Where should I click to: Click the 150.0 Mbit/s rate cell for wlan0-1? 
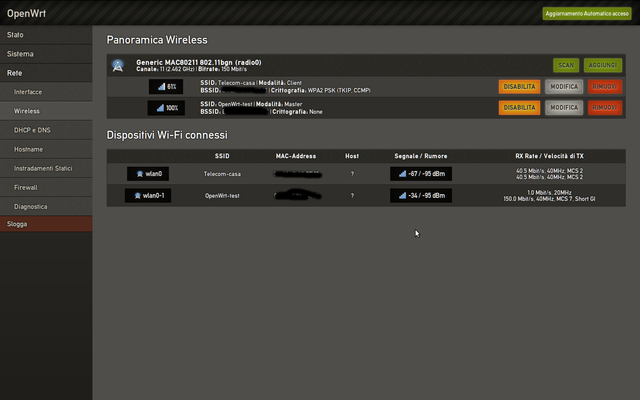549,196
